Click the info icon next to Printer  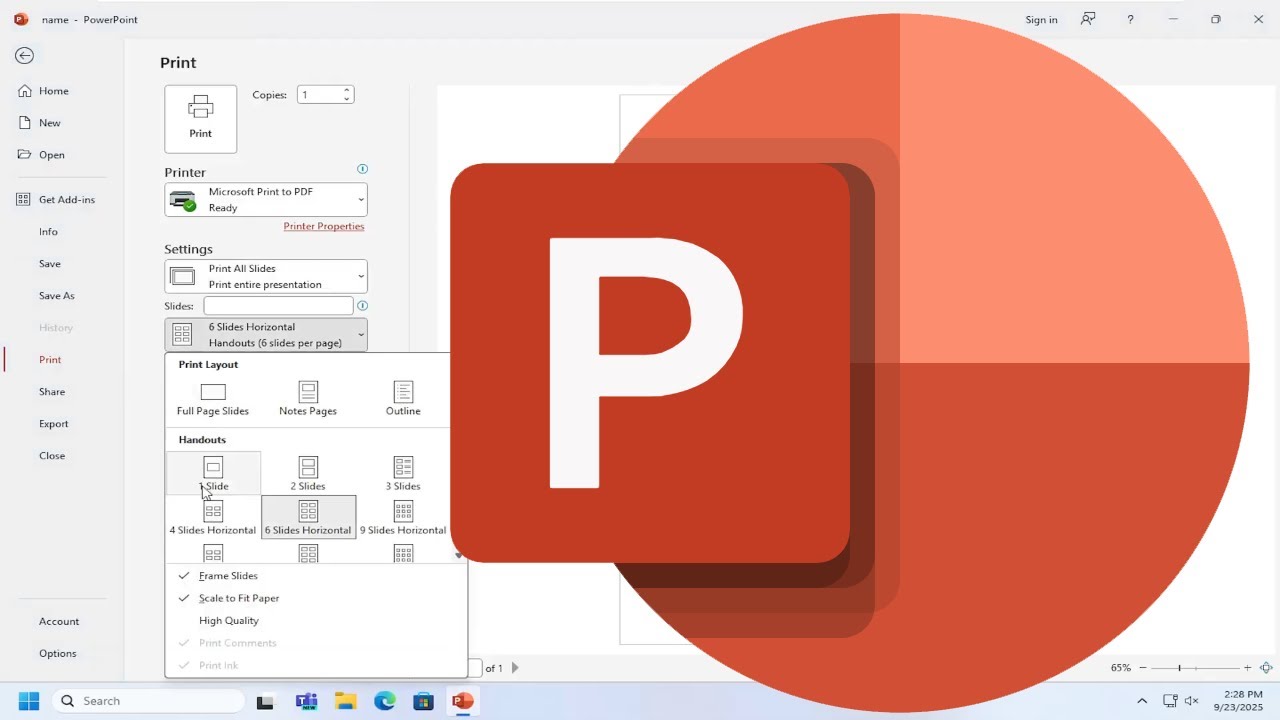(362, 169)
